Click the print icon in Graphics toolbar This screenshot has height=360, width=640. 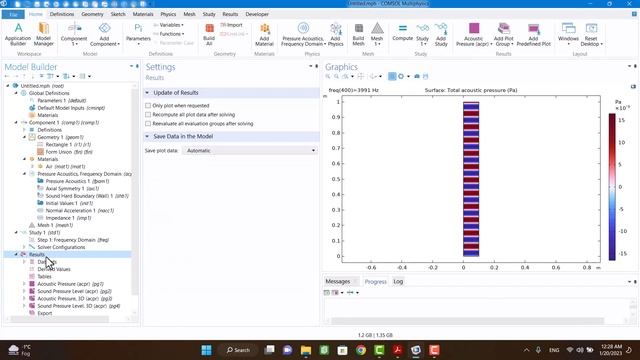(426, 76)
